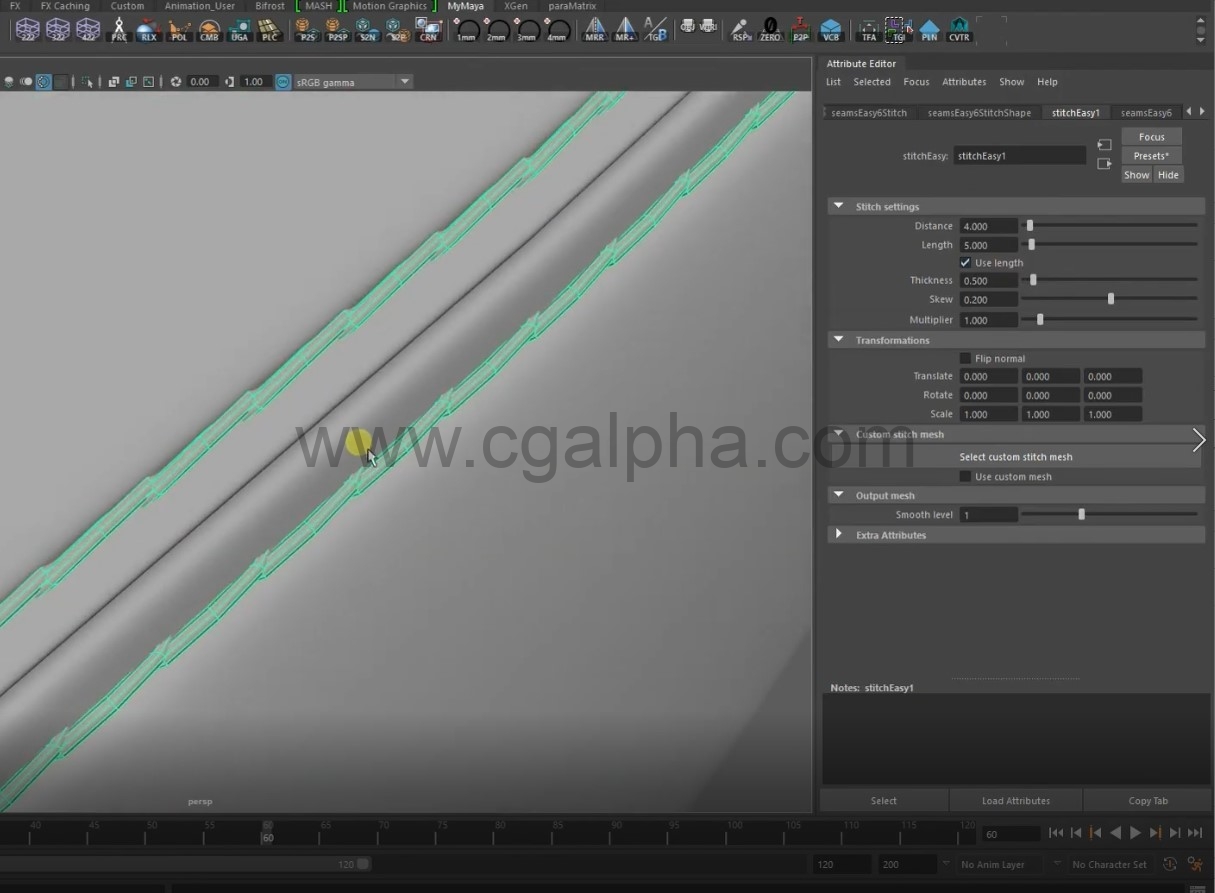Check the Use custom mesh option
The width and height of the screenshot is (1215, 893).
[965, 477]
